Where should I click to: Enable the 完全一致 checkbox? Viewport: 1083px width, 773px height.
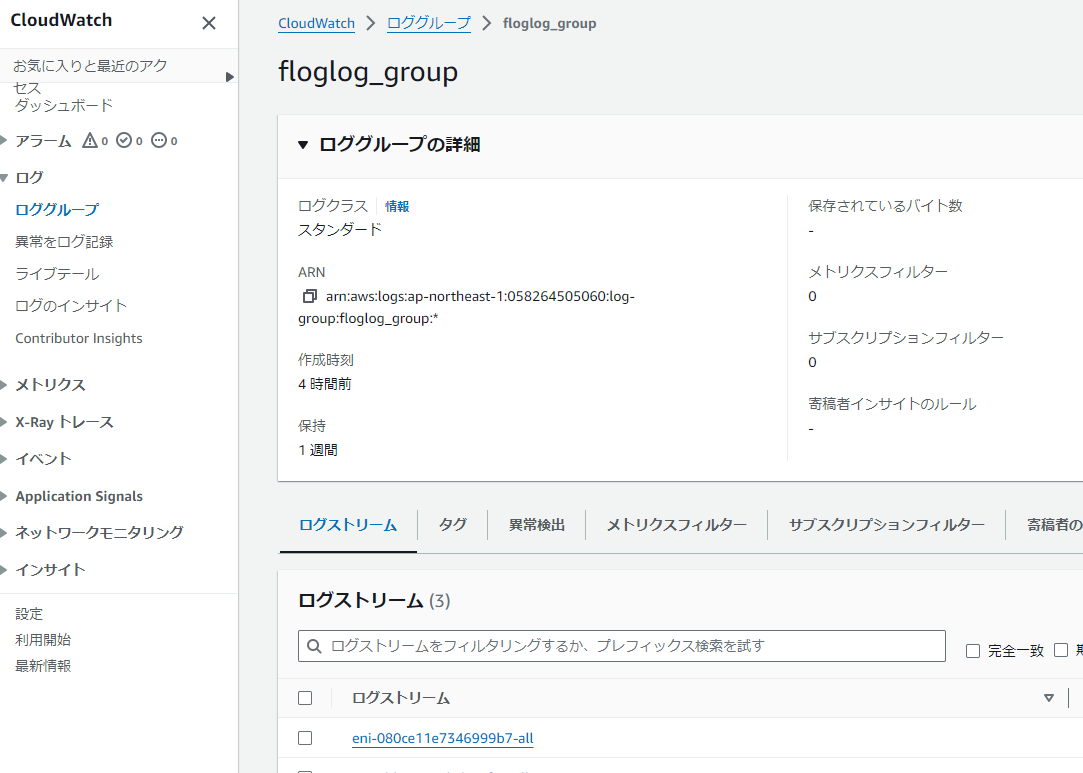coord(973,651)
